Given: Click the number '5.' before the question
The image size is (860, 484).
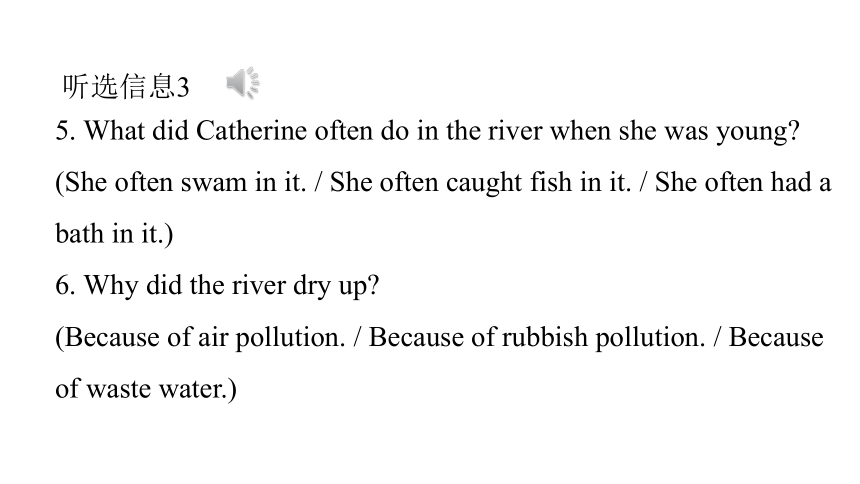Looking at the screenshot, I should (65, 132).
